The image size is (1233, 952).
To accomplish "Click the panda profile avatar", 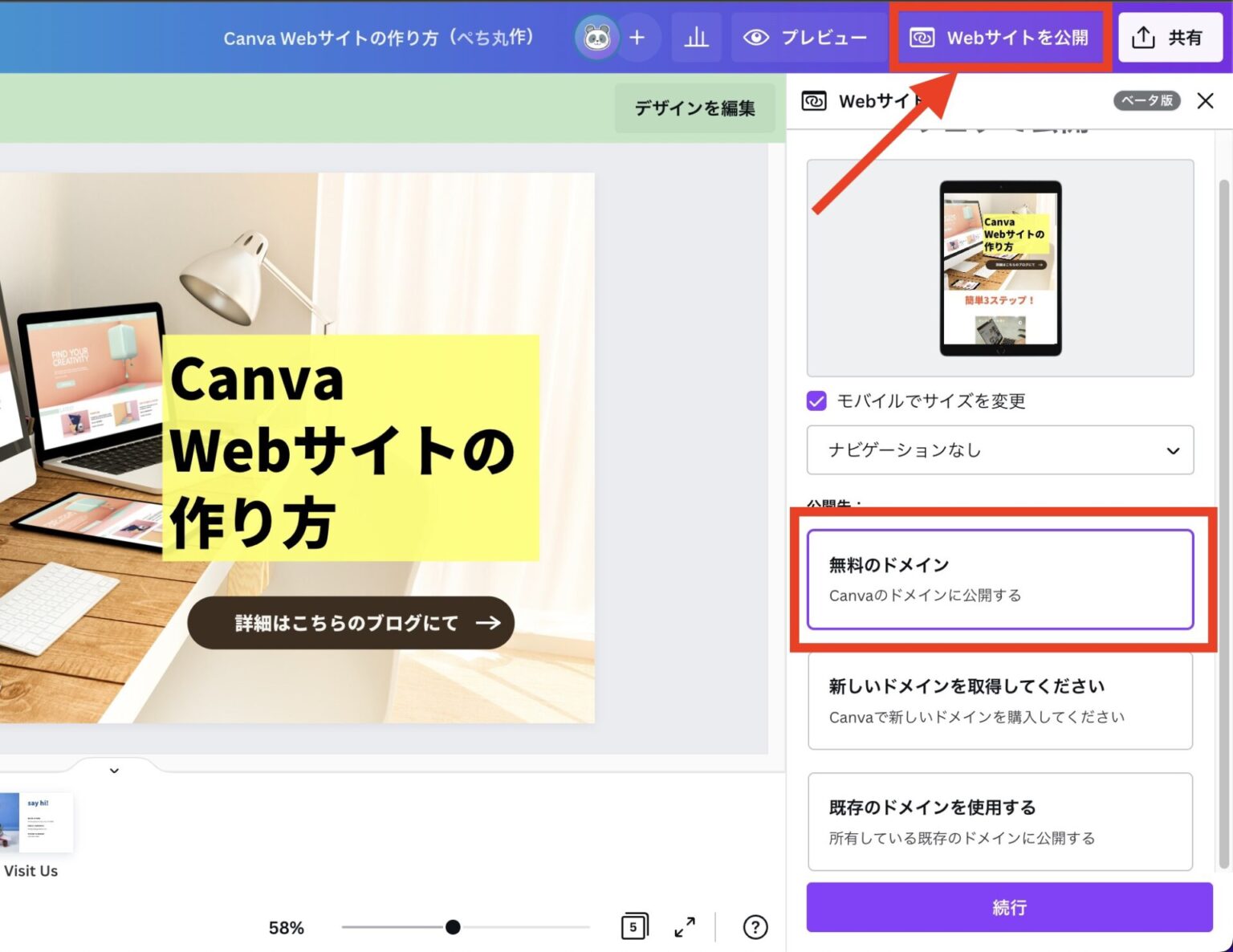I will tap(598, 37).
